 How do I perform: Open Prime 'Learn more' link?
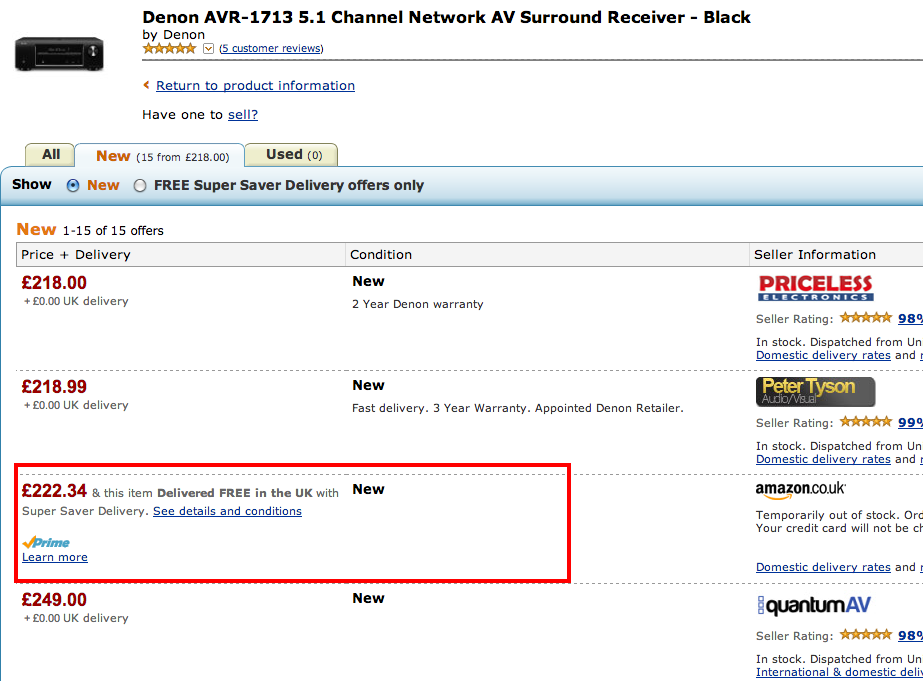pos(55,557)
